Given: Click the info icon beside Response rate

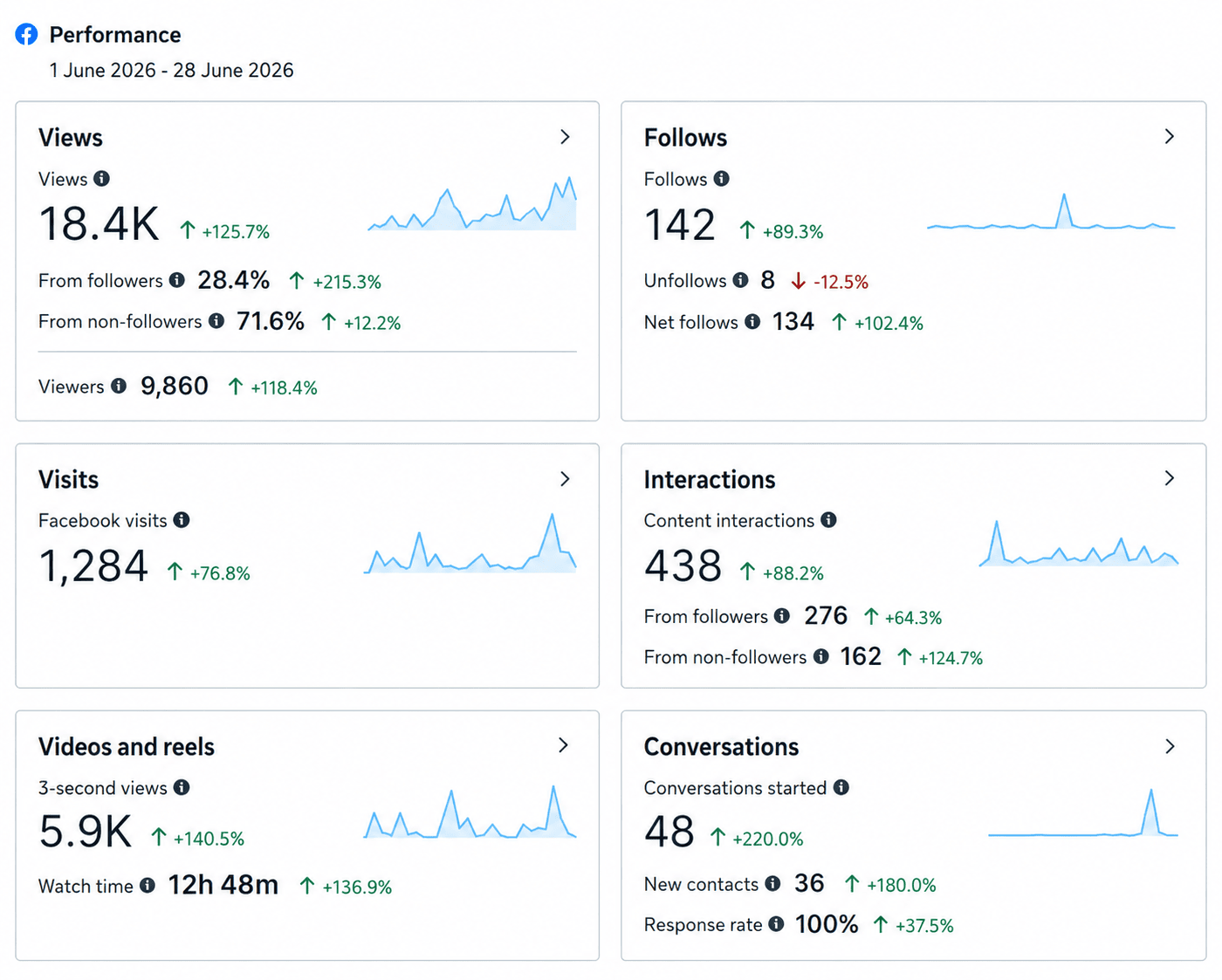Looking at the screenshot, I should pos(776,924).
